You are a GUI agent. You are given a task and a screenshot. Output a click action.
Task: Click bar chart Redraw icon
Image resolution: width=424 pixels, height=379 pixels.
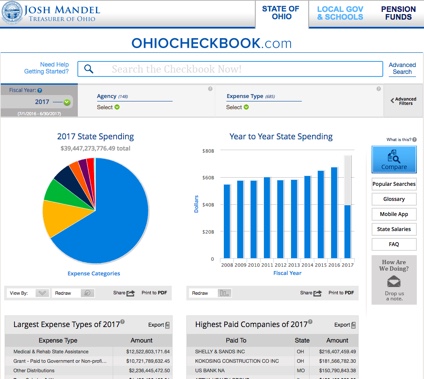224,293
